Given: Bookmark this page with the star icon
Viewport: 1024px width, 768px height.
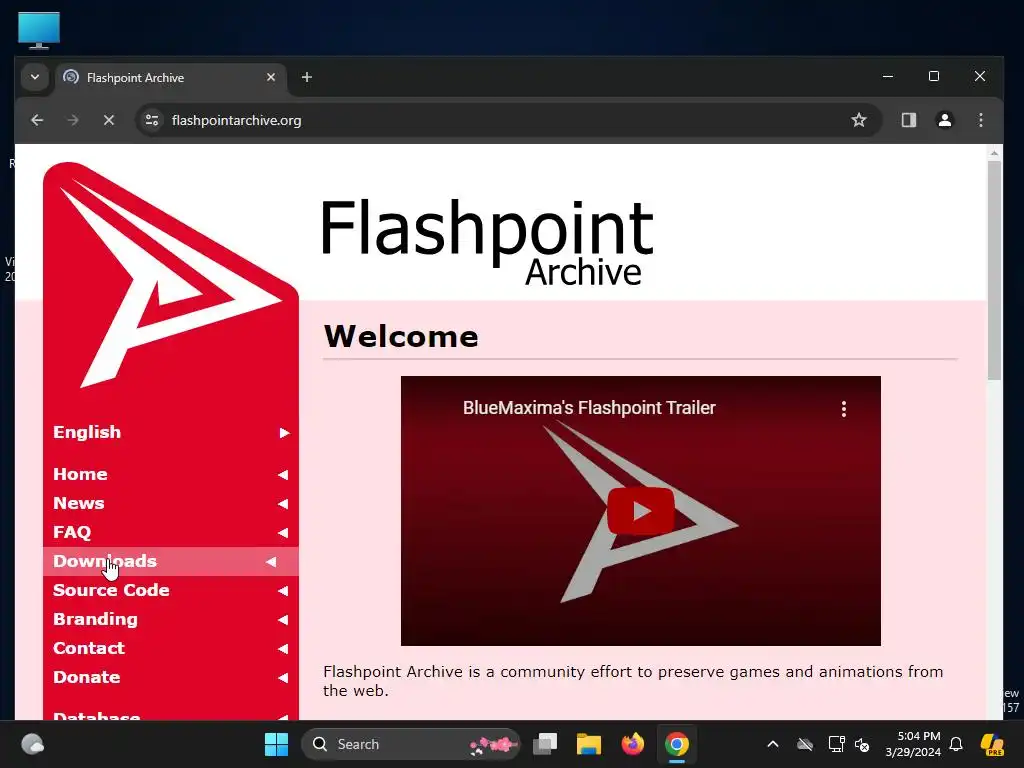Looking at the screenshot, I should click(x=859, y=120).
